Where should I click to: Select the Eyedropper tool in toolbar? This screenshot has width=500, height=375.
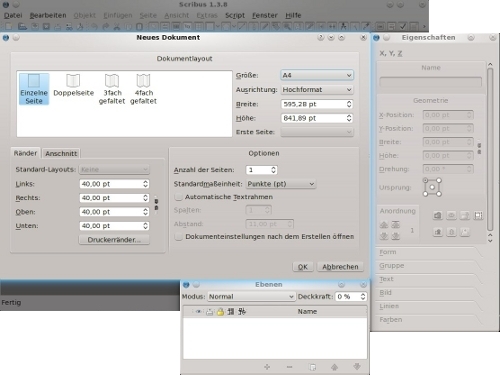pyautogui.click(x=366, y=26)
